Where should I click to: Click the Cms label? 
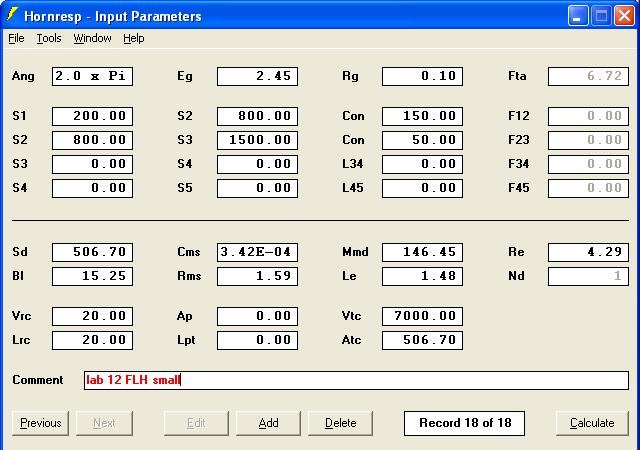click(189, 252)
